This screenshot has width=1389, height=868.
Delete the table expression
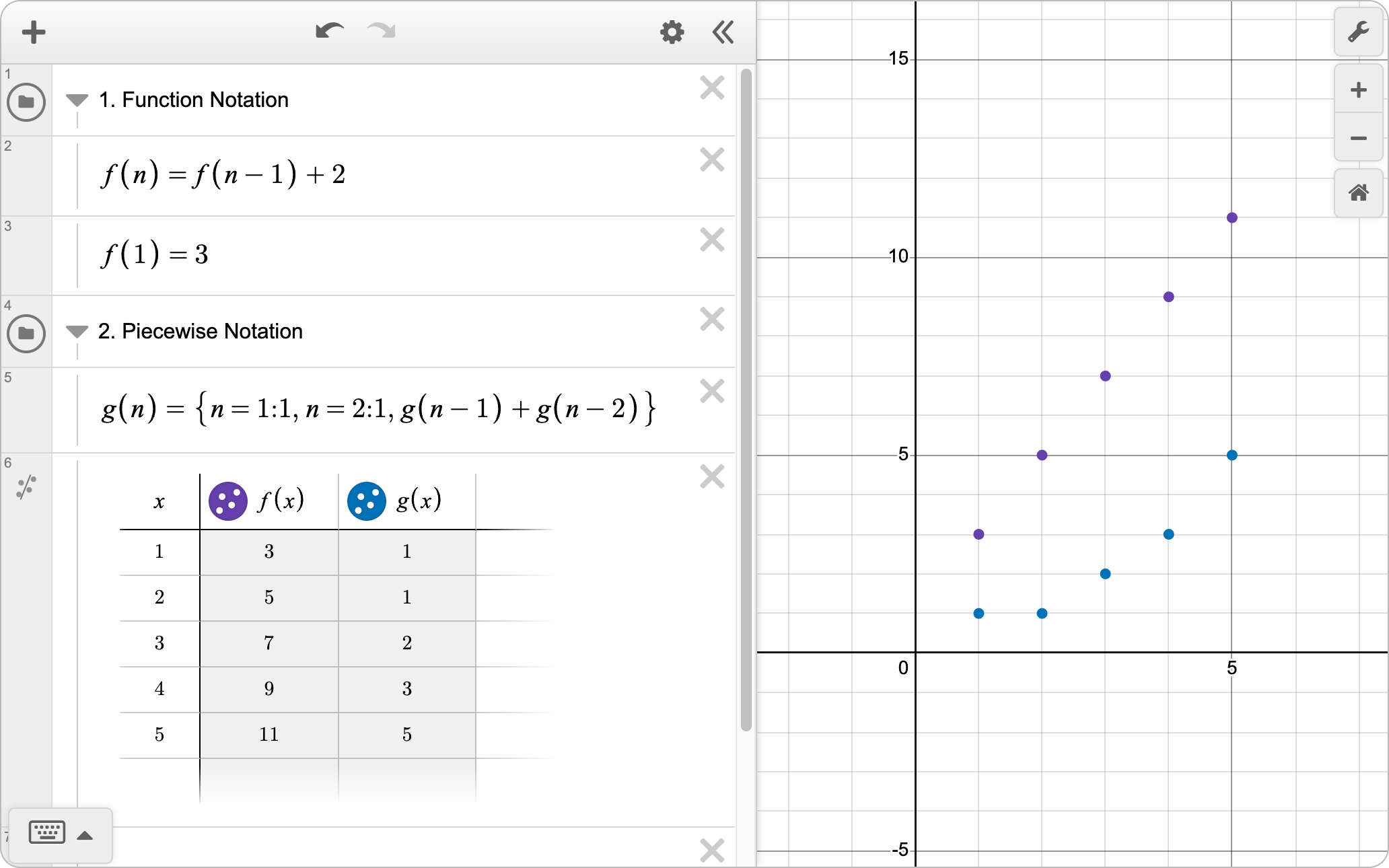pyautogui.click(x=711, y=476)
